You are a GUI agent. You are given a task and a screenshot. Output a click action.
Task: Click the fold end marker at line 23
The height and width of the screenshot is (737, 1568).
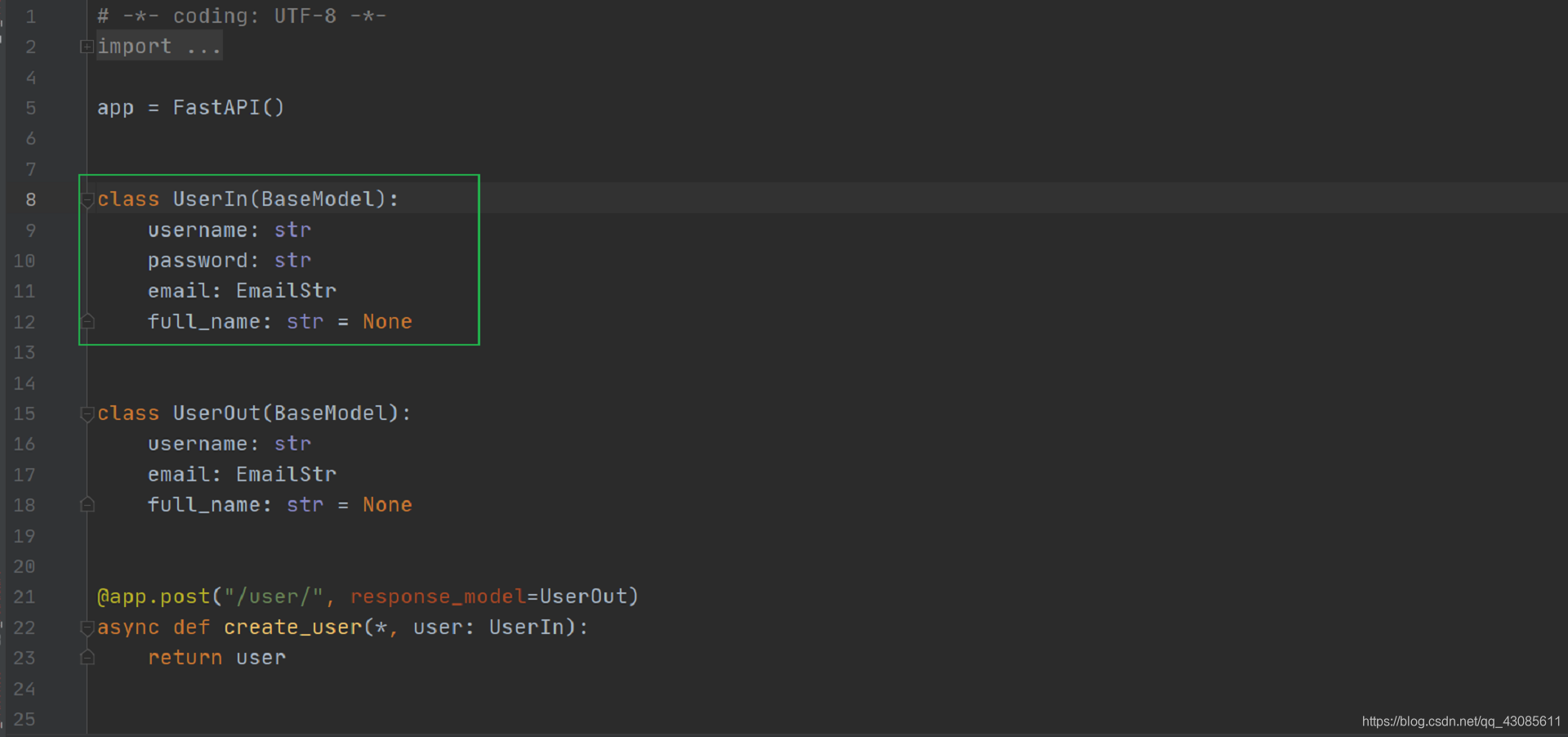[x=87, y=658]
